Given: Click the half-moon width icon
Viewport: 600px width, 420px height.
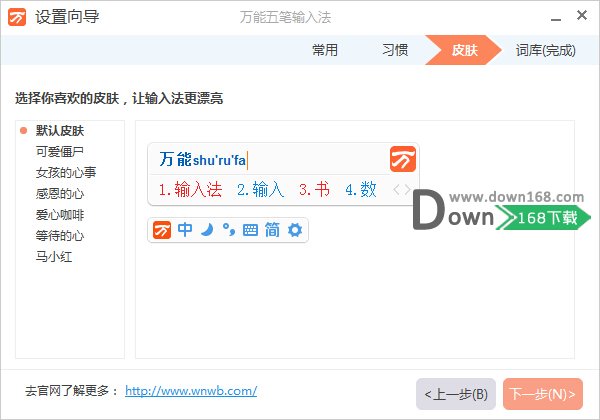Looking at the screenshot, I should 207,230.
